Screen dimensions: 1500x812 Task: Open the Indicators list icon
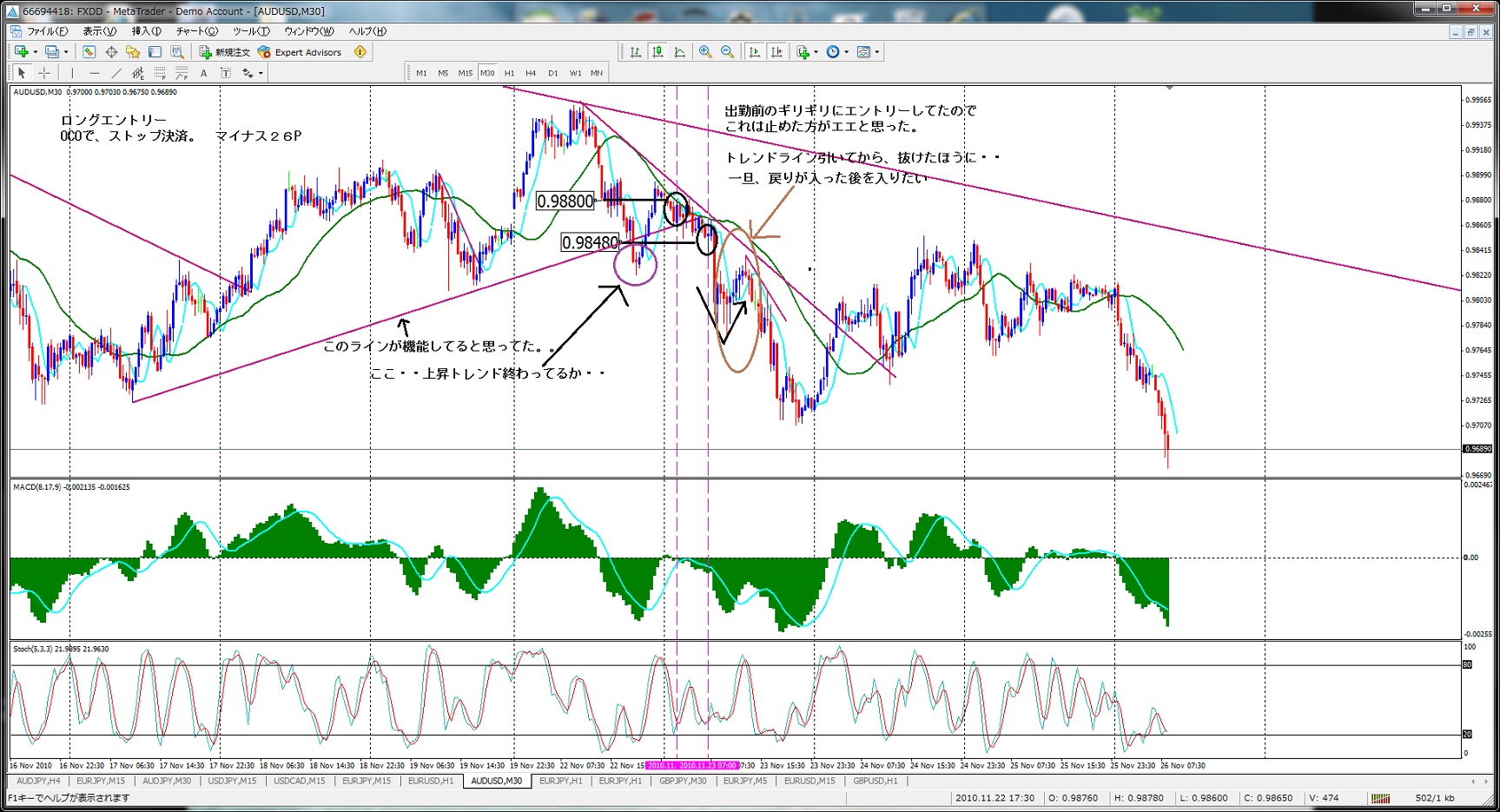(x=803, y=52)
